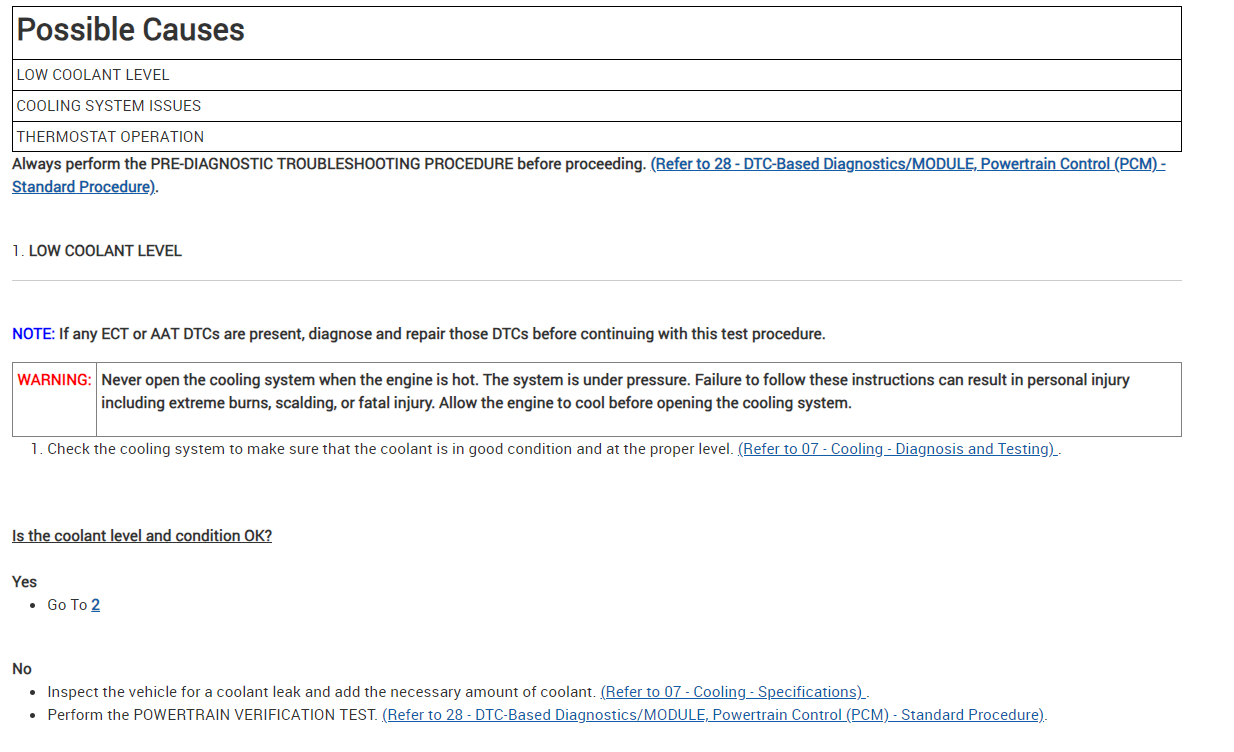Image resolution: width=1234 pixels, height=752 pixels.
Task: Click the warning text about hot engine
Action: 615,391
